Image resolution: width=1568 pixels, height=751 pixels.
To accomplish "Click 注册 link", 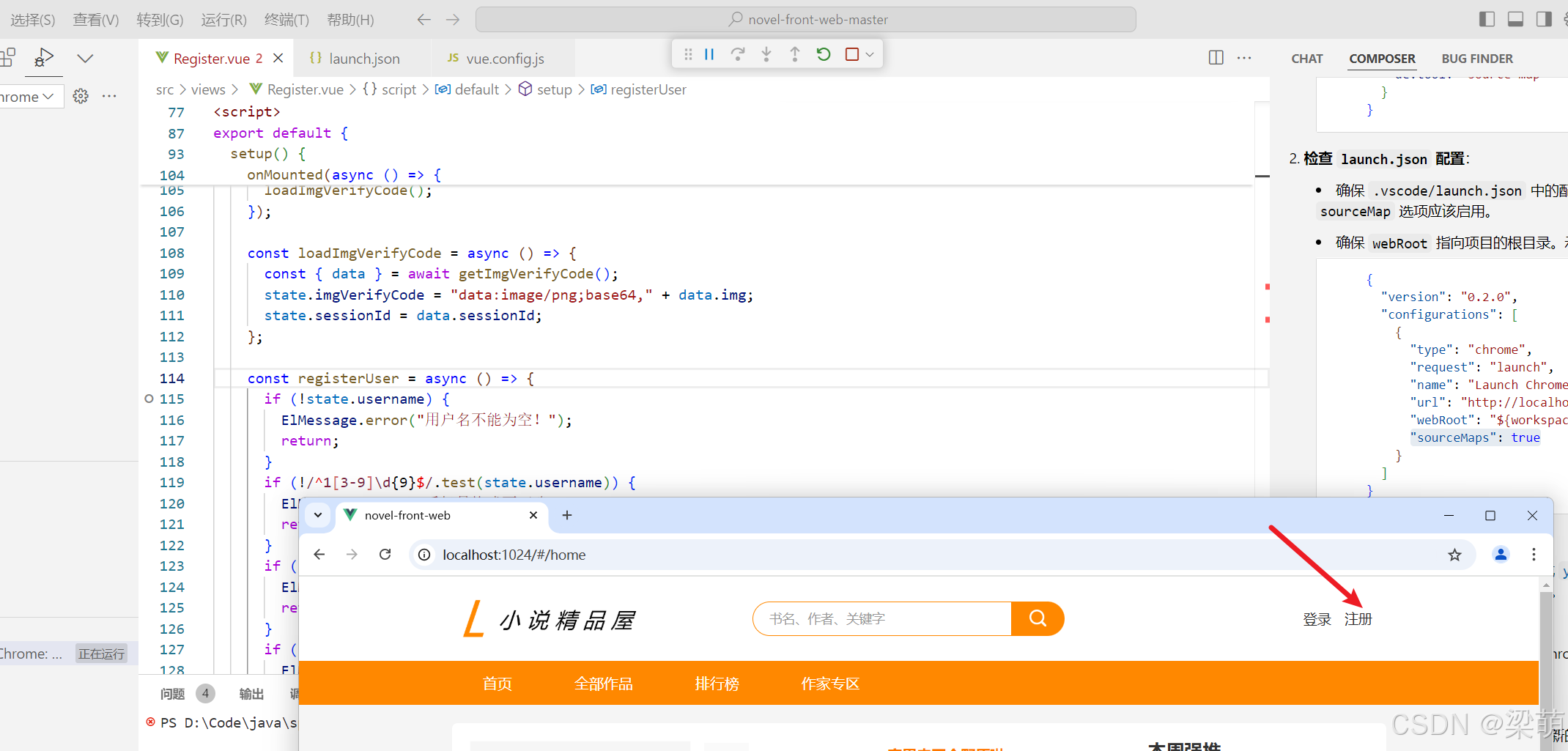I will [1358, 620].
